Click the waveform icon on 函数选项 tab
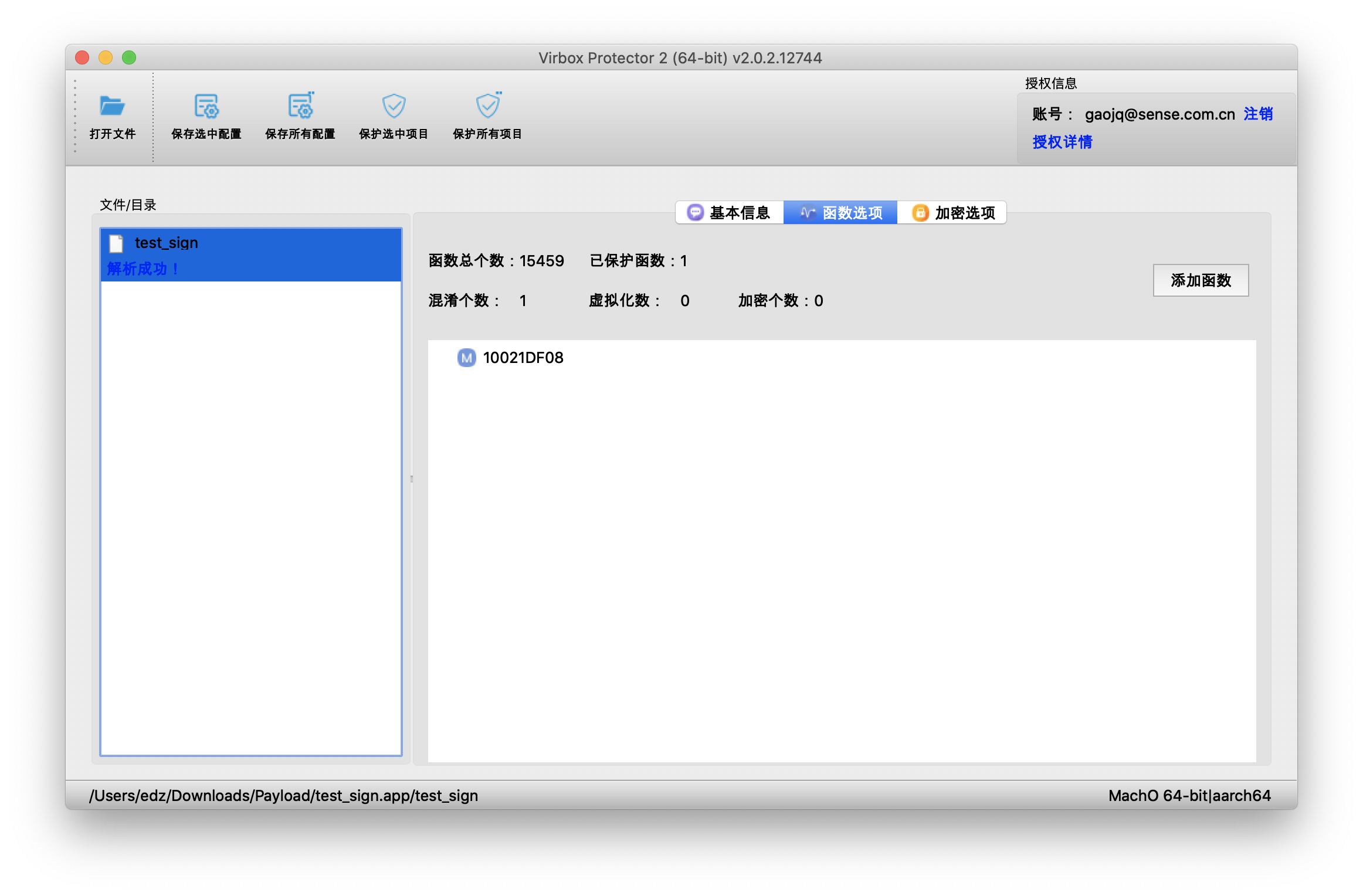 point(807,212)
